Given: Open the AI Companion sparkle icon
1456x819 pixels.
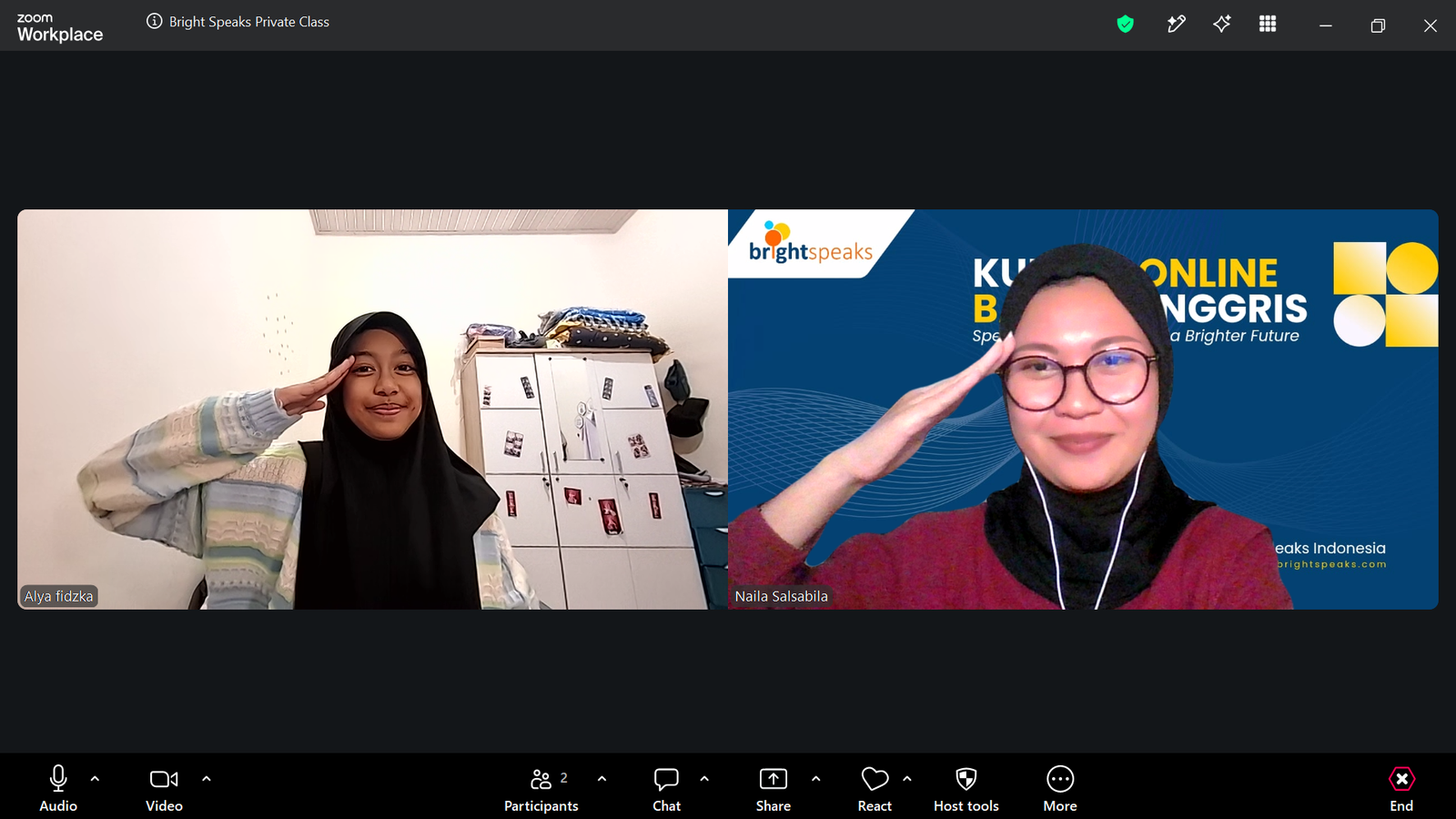Looking at the screenshot, I should click(1222, 25).
